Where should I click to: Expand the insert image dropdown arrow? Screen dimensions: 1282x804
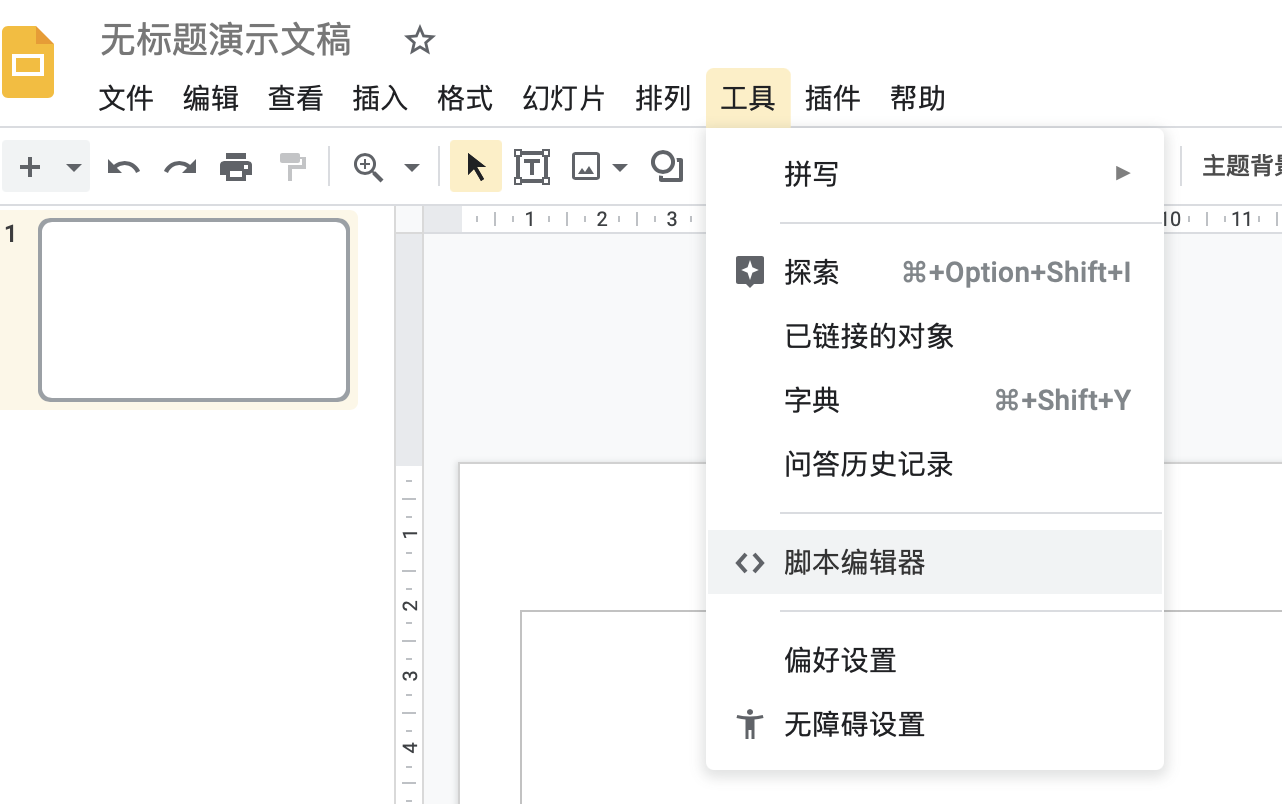[620, 167]
